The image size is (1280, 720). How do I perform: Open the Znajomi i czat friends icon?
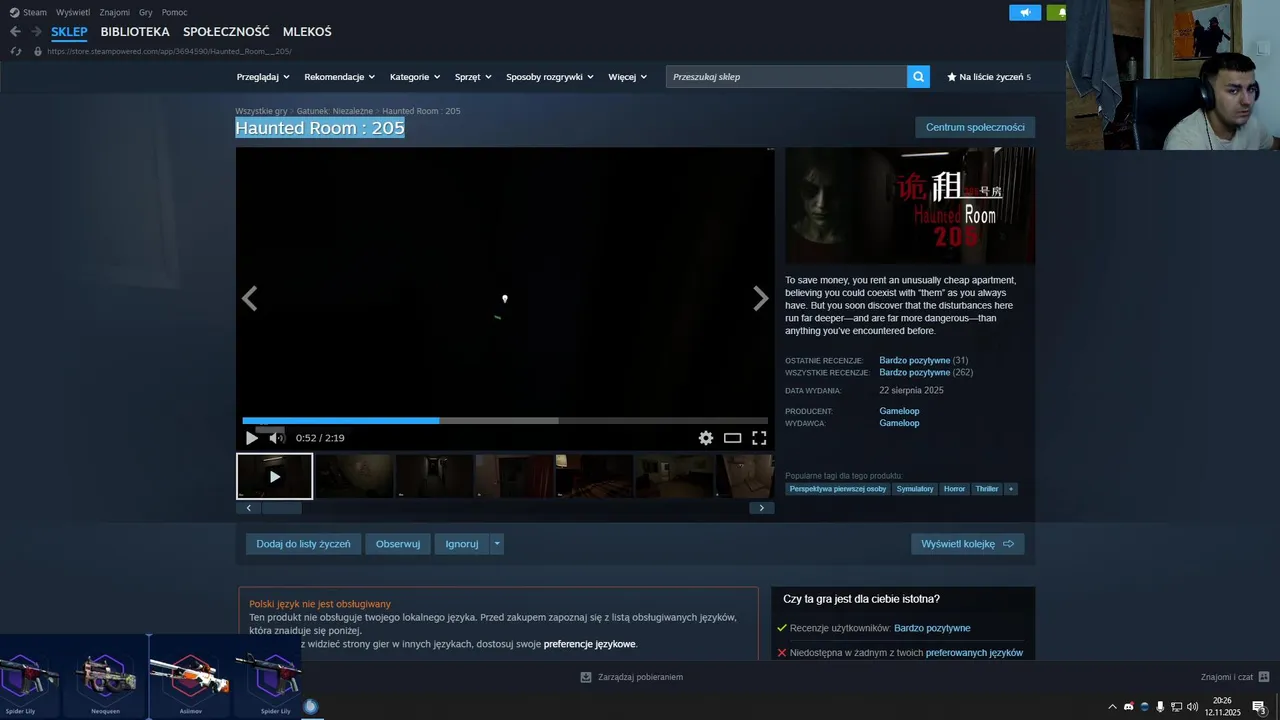coord(1264,677)
